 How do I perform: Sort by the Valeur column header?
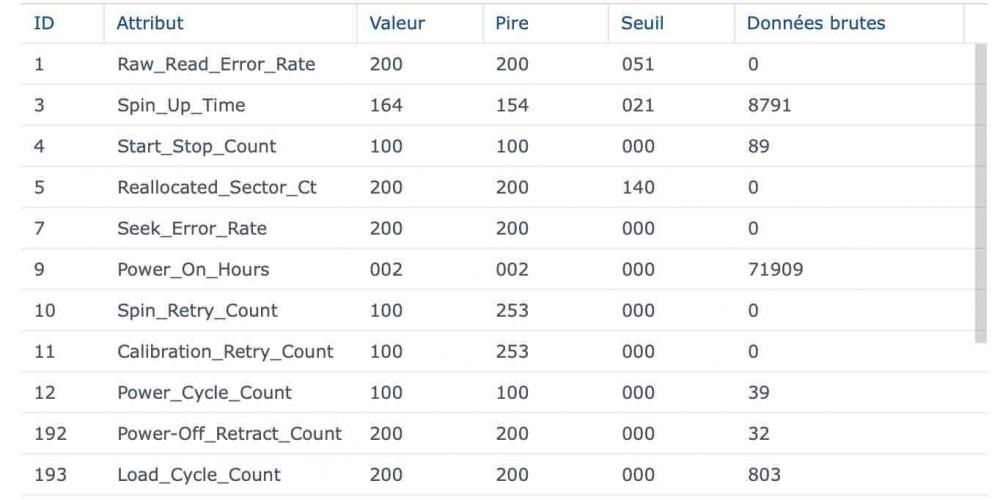pos(397,23)
